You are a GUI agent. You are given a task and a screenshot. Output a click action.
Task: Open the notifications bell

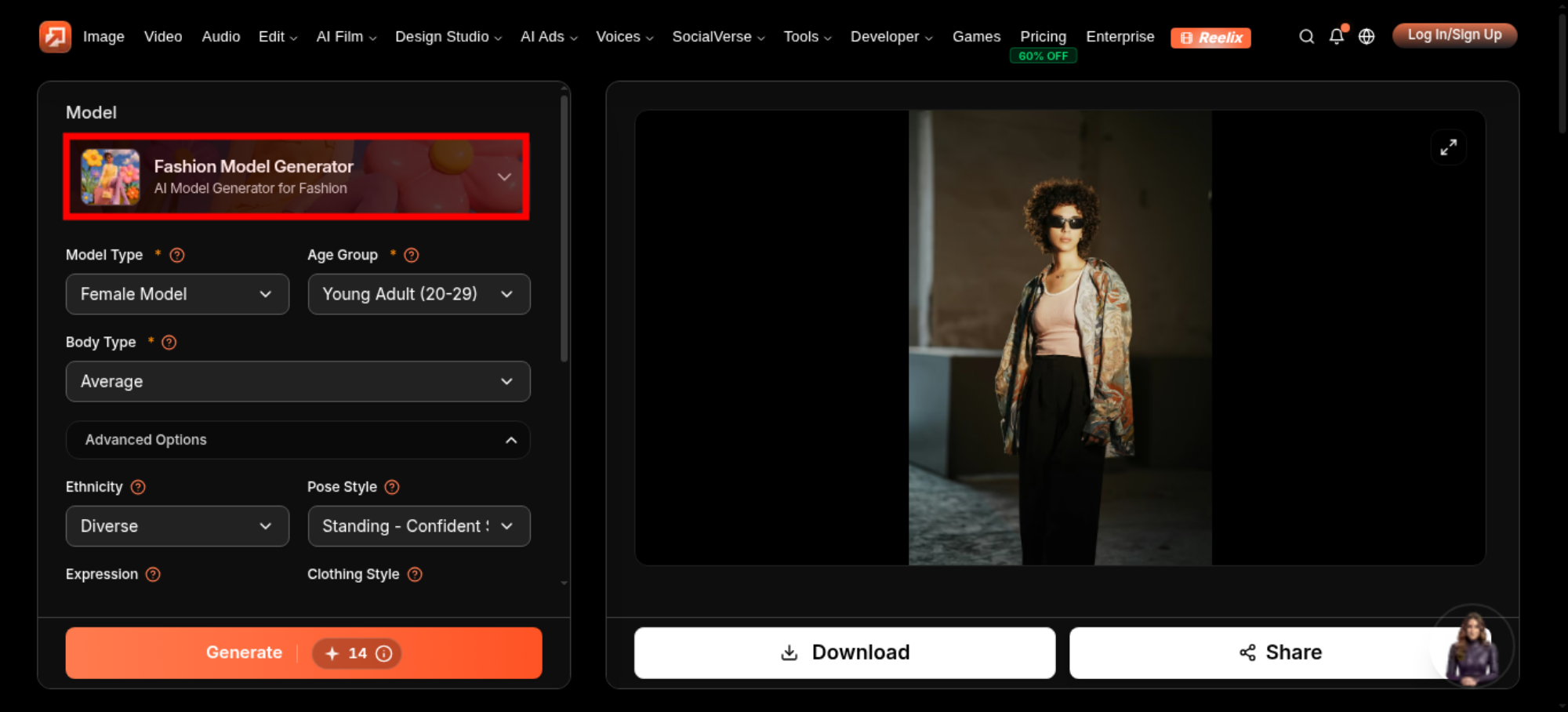pos(1337,36)
